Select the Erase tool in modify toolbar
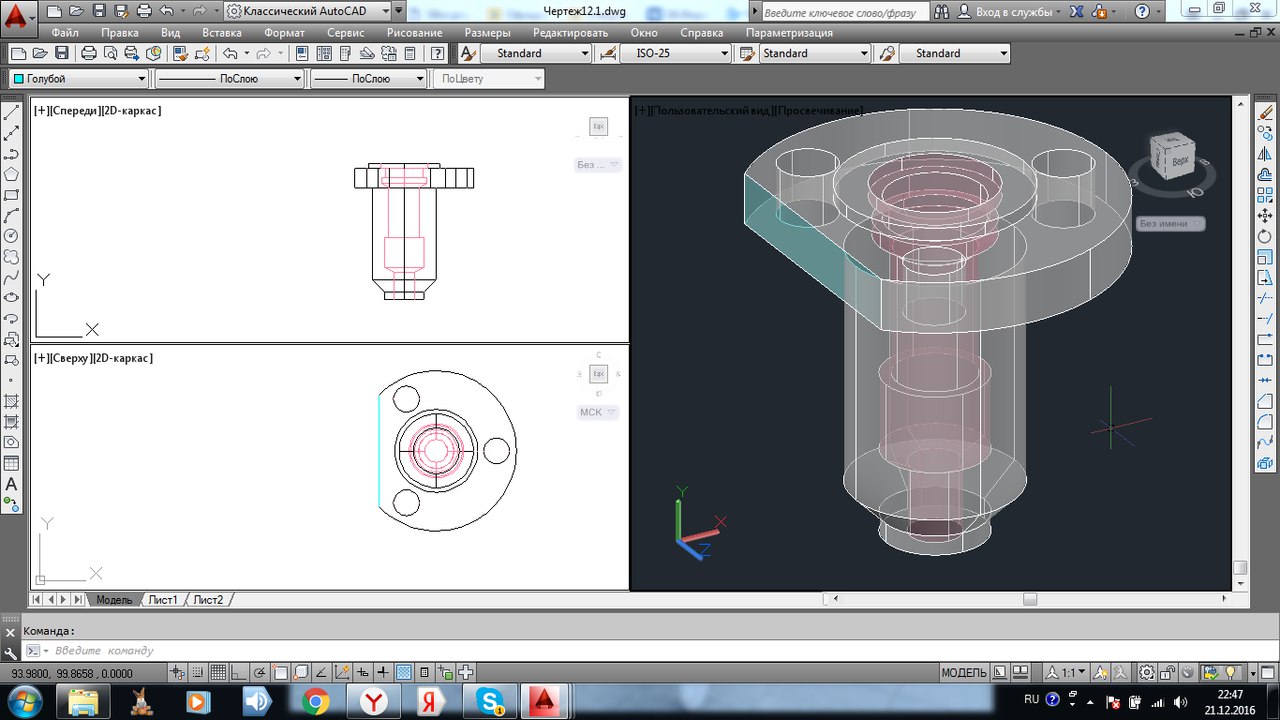Image resolution: width=1280 pixels, height=720 pixels. tap(1264, 113)
